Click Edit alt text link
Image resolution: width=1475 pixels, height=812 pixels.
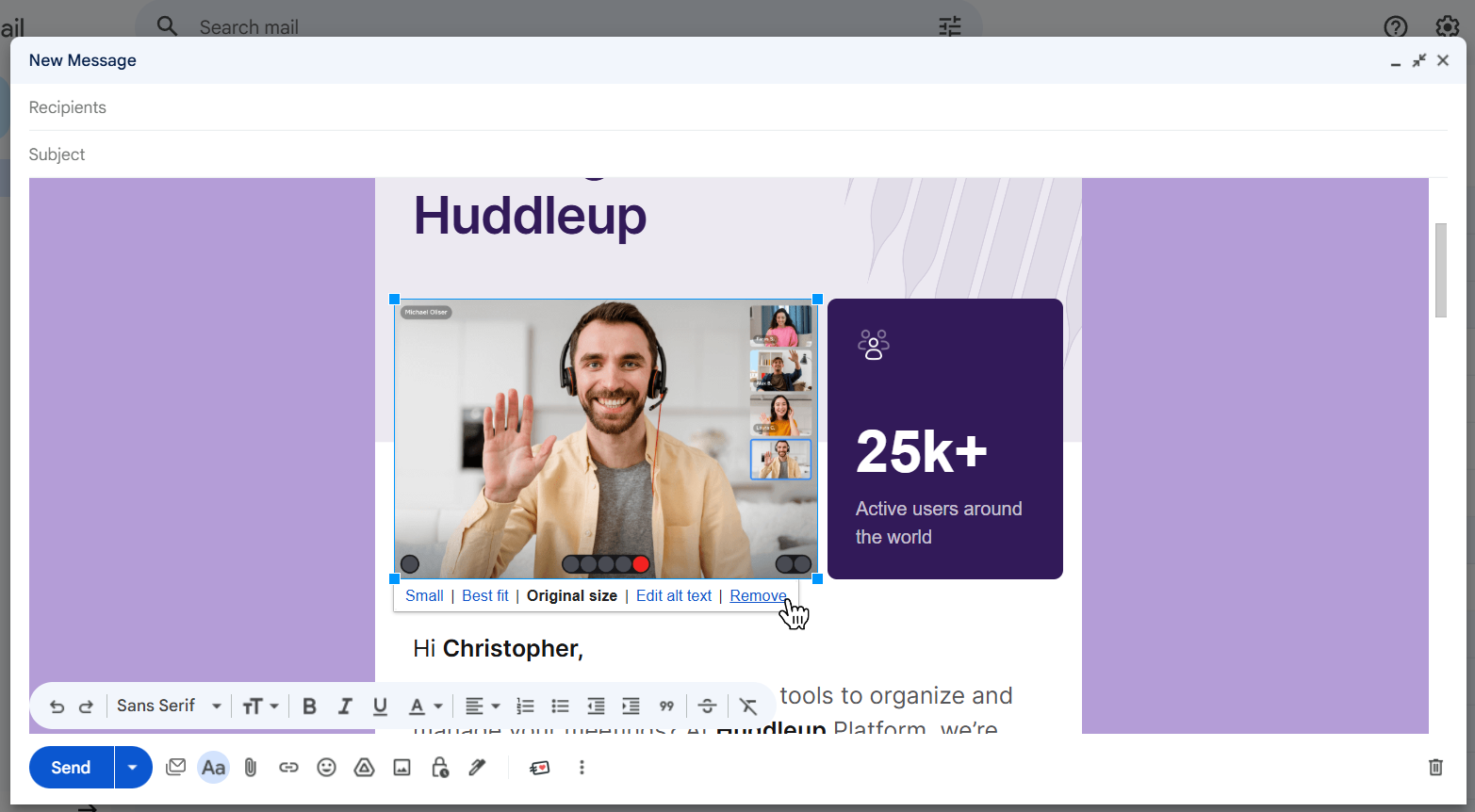[674, 596]
